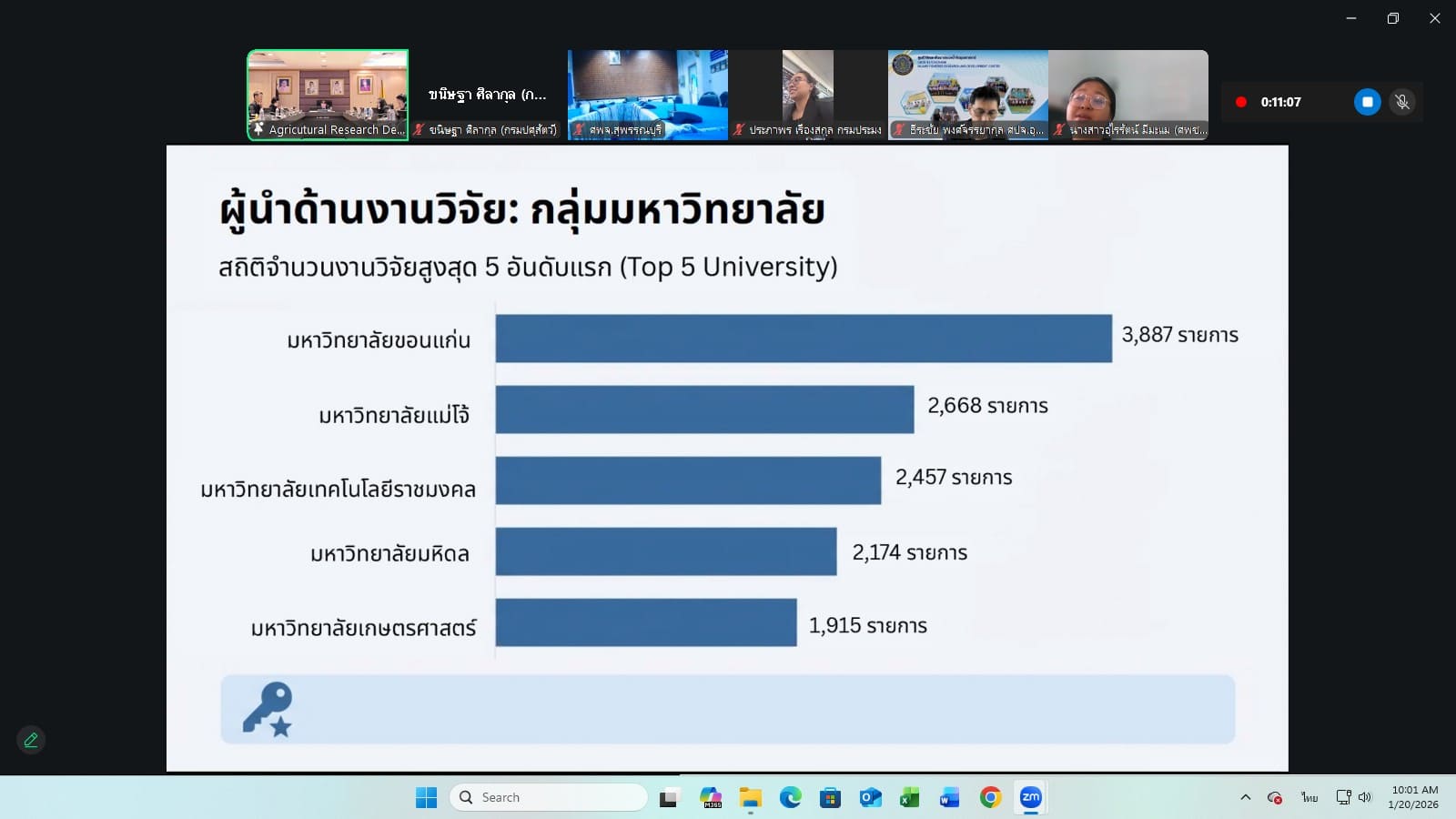1456x819 pixels.
Task: Open the volume speaker control in tray
Action: [x=1364, y=797]
